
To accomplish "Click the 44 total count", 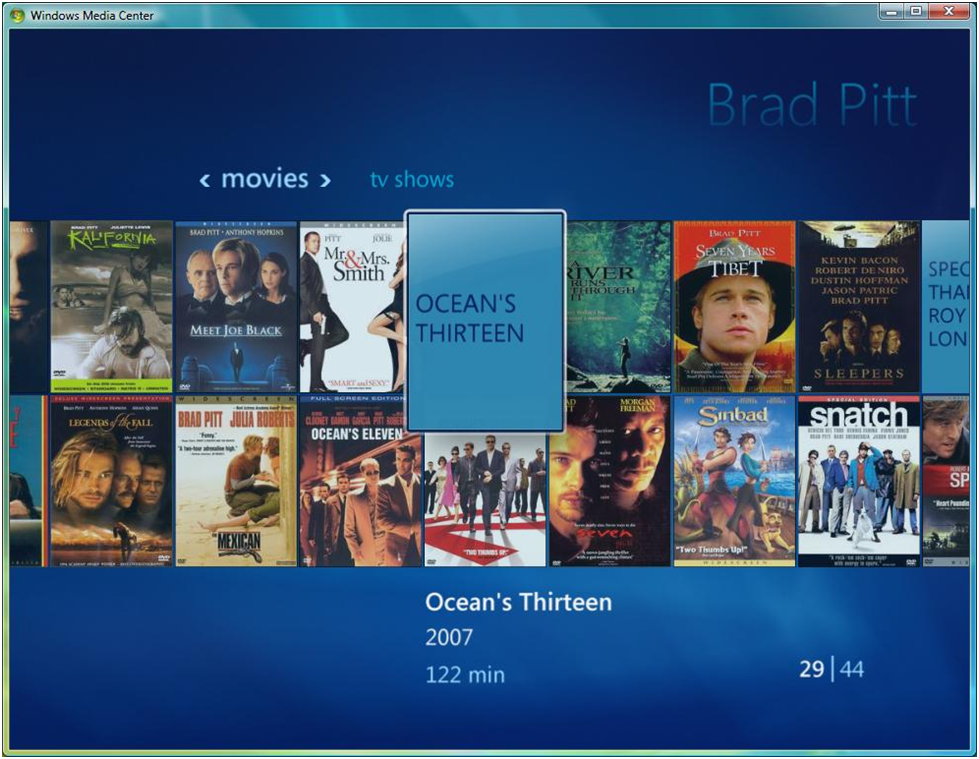I will pos(852,669).
